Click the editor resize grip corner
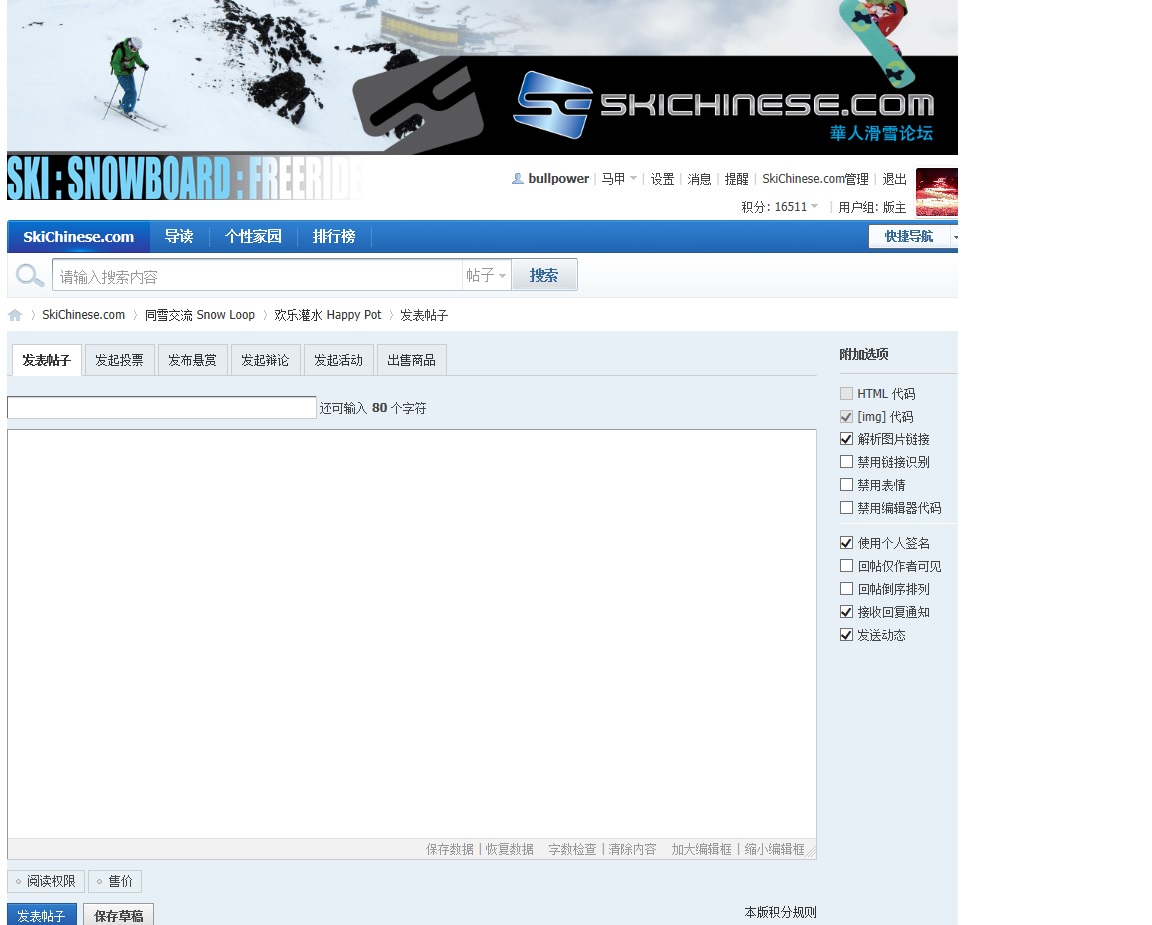Screen dimensions: 1152x925 811,852
